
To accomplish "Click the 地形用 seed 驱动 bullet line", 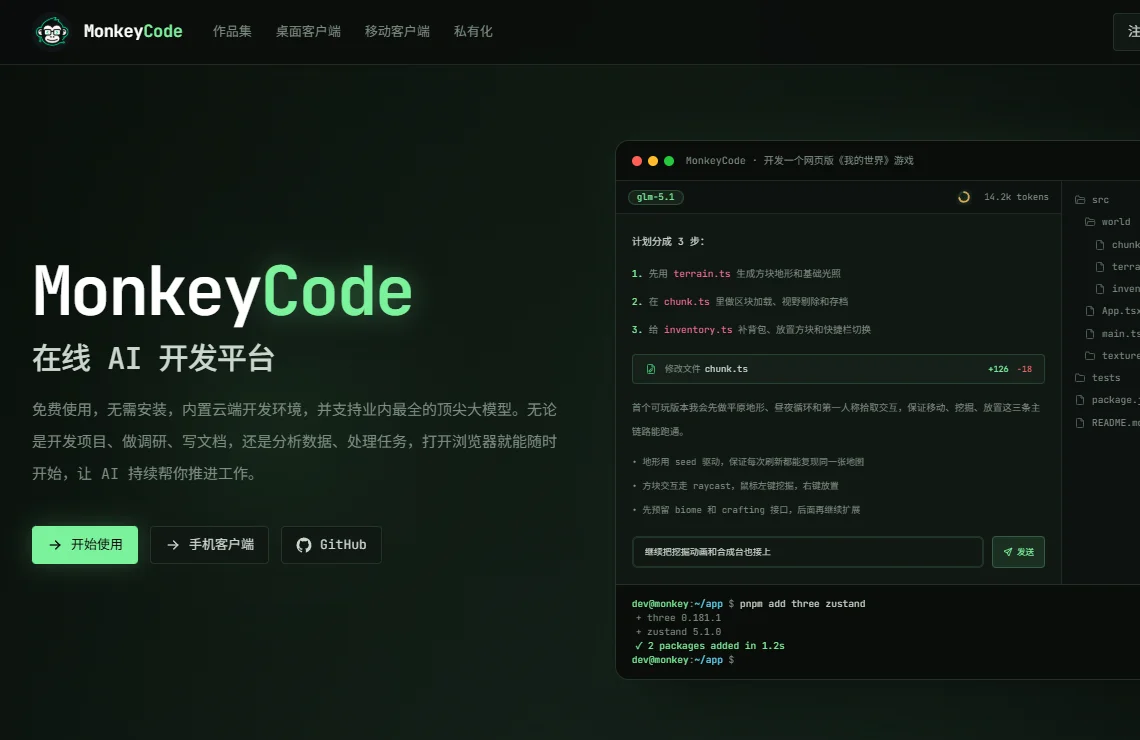I will click(748, 462).
